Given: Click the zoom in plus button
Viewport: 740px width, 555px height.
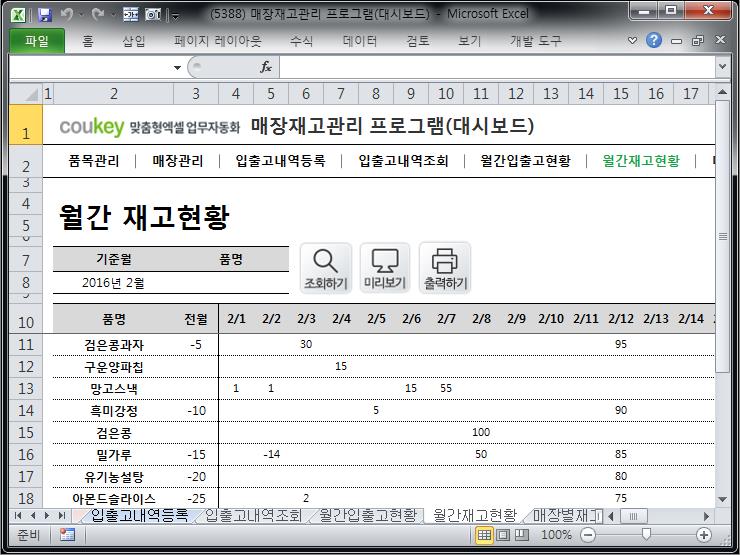Looking at the screenshot, I should pyautogui.click(x=704, y=535).
